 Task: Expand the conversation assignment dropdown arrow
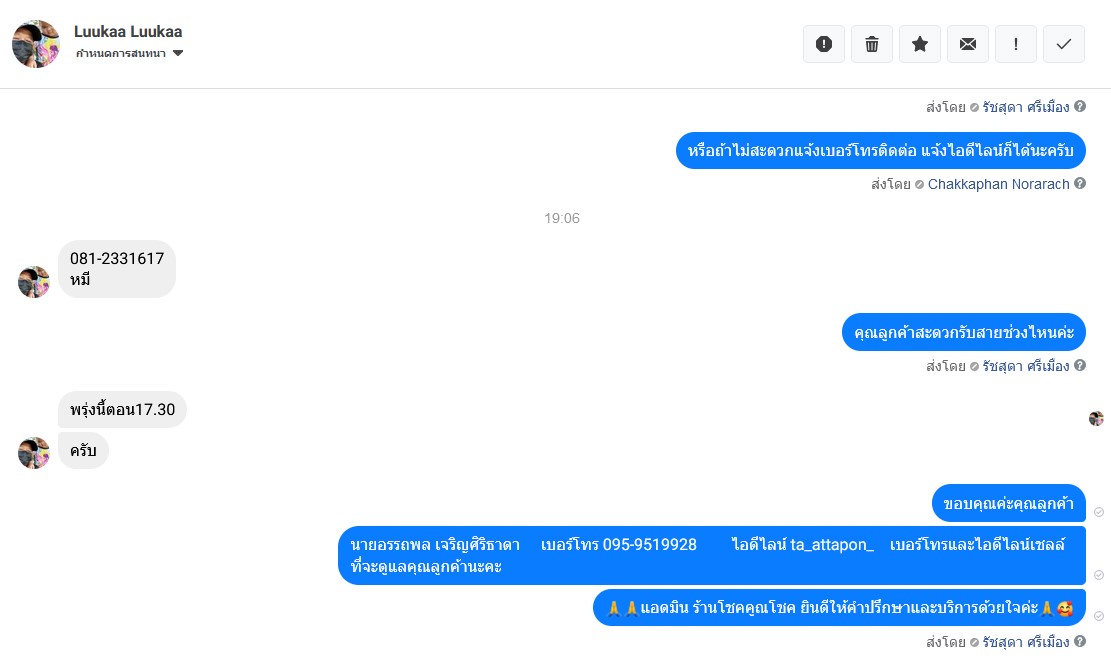(178, 53)
